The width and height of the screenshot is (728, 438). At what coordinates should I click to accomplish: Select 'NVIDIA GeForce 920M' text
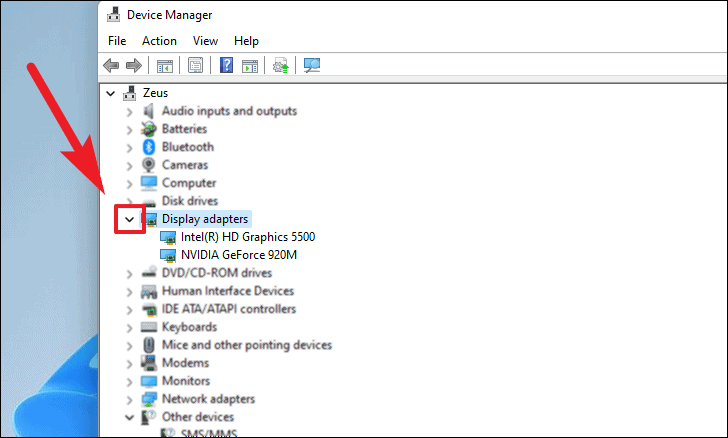pos(239,255)
